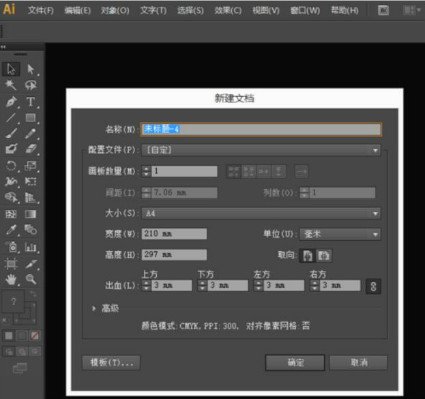Click the 模板(T)... templates button
This screenshot has height=399, width=425.
tap(111, 362)
